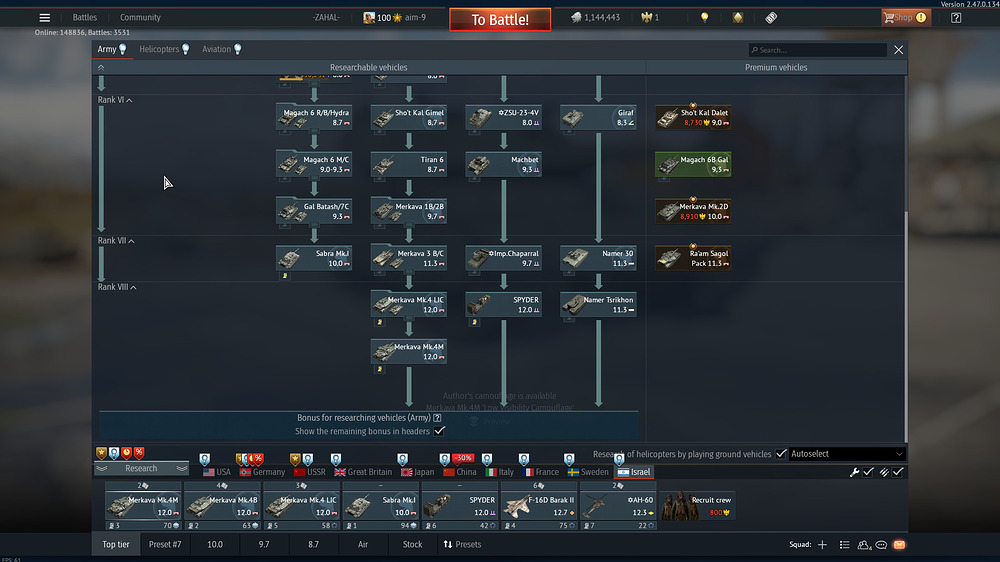Image resolution: width=1000 pixels, height=562 pixels.
Task: Select Gal Batash/7C group
Action: [314, 211]
